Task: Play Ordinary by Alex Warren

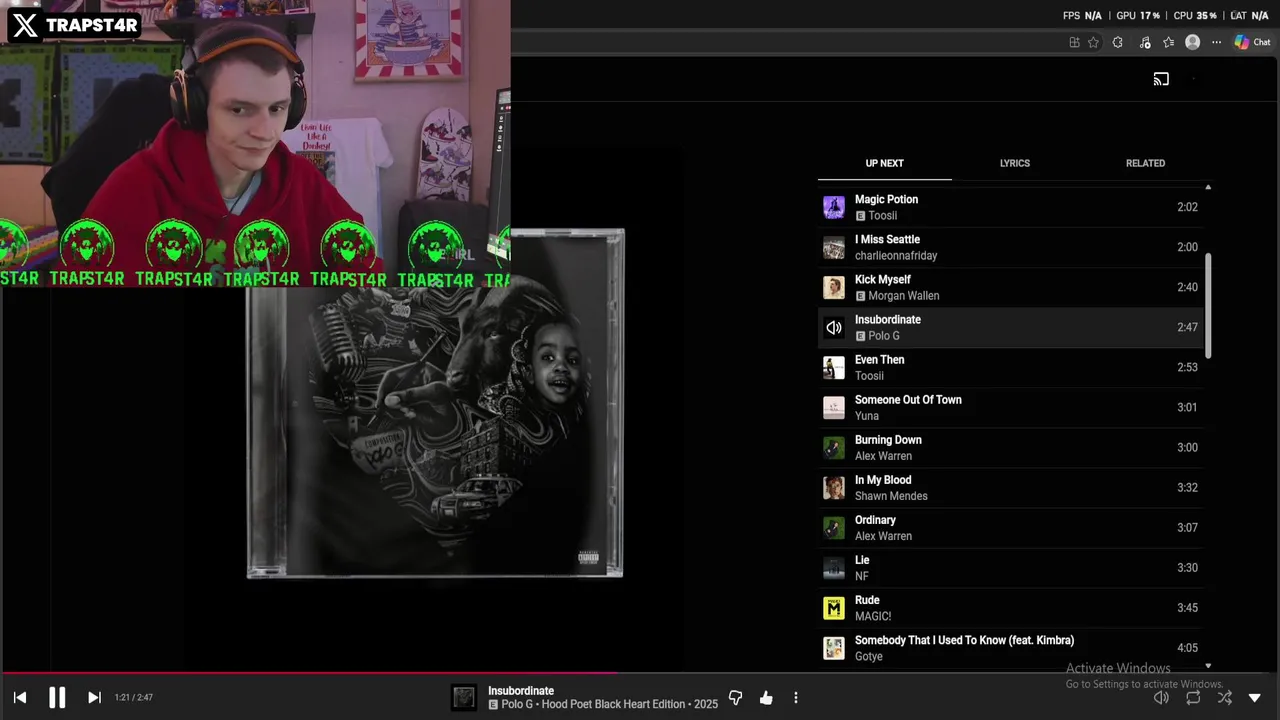Action: click(1010, 527)
